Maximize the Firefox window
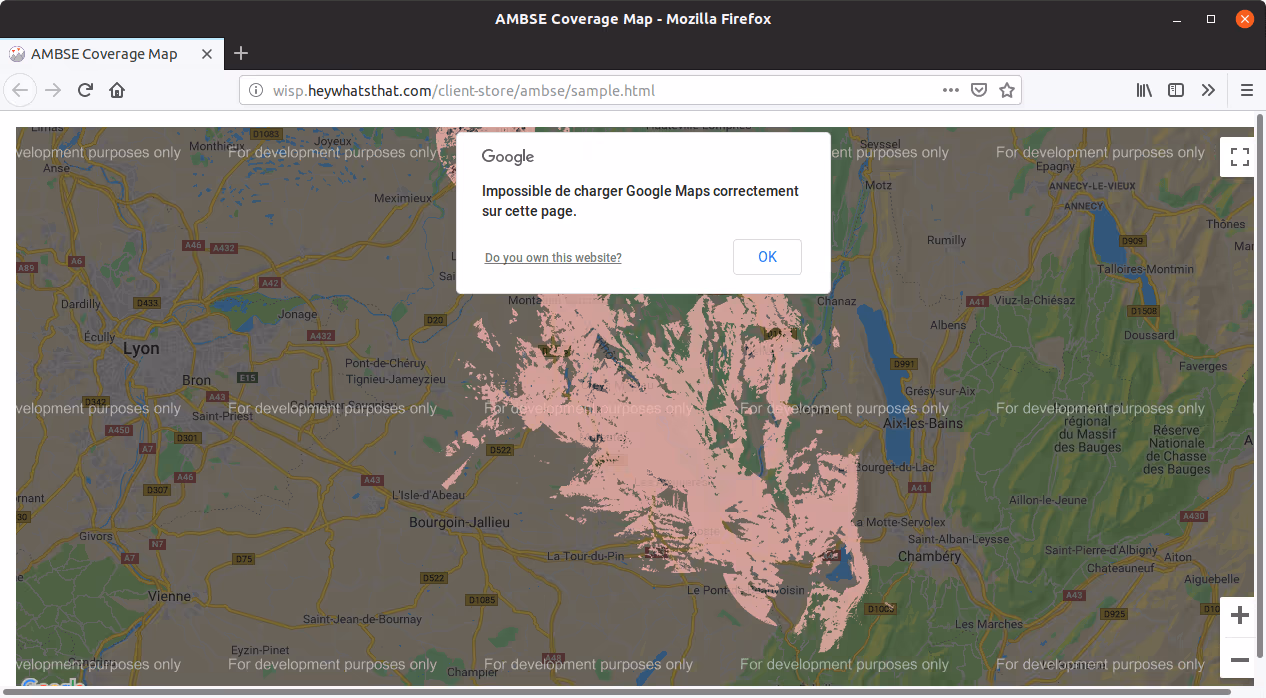 [1211, 19]
